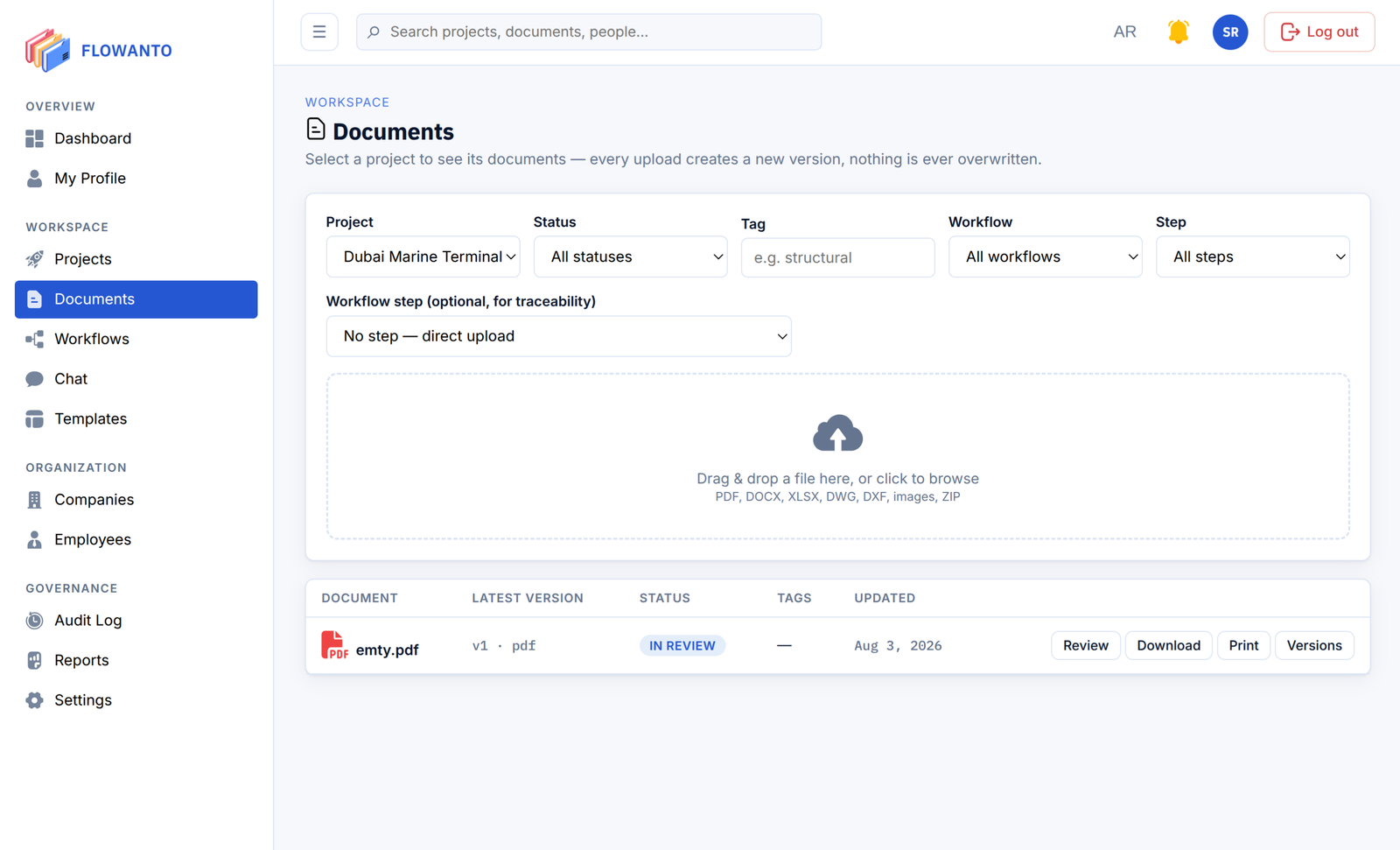Open the Project dropdown Dubai Marine Terminal
The height and width of the screenshot is (850, 1400).
[x=423, y=256]
